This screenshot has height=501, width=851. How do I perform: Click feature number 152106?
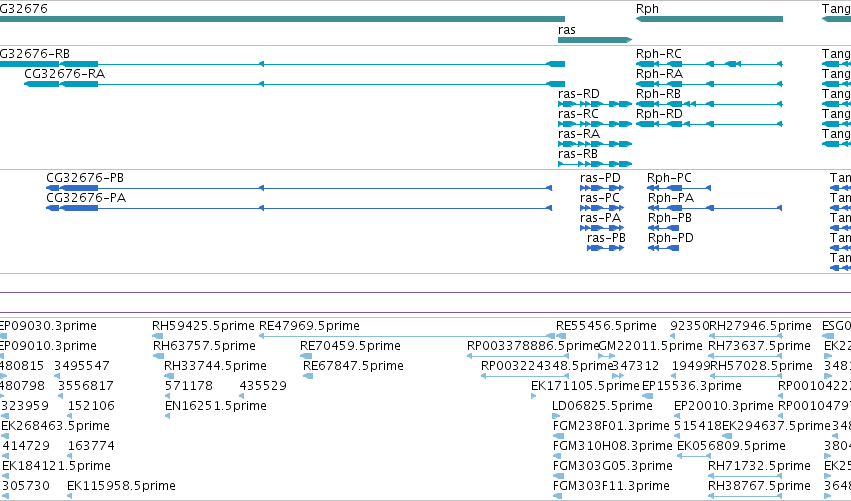[x=91, y=407]
